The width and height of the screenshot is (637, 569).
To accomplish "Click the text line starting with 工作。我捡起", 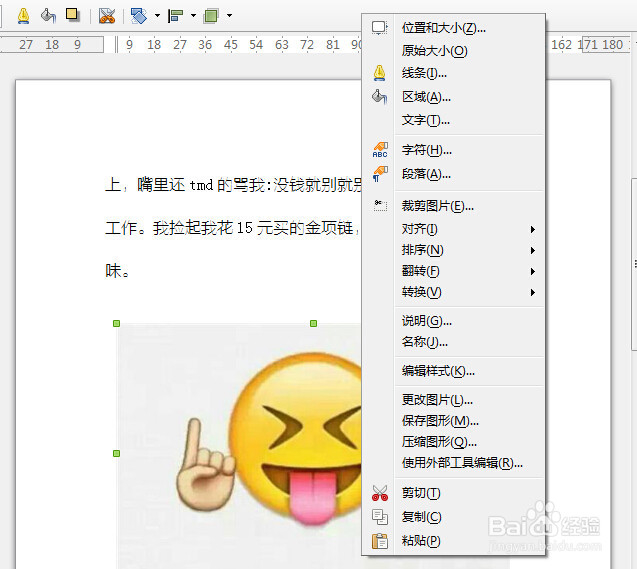I will point(233,228).
